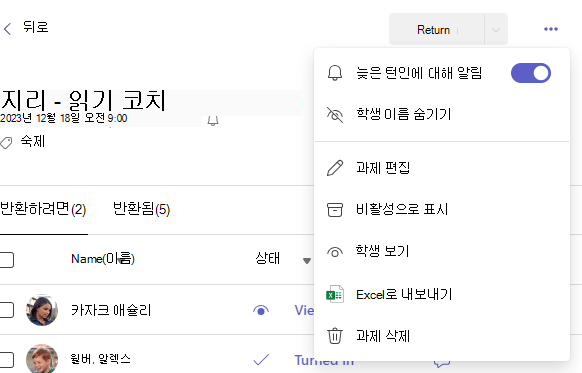Image resolution: width=582 pixels, height=373 pixels.
Task: Click the back arrow icon beside 뒤로
Action: (7, 29)
